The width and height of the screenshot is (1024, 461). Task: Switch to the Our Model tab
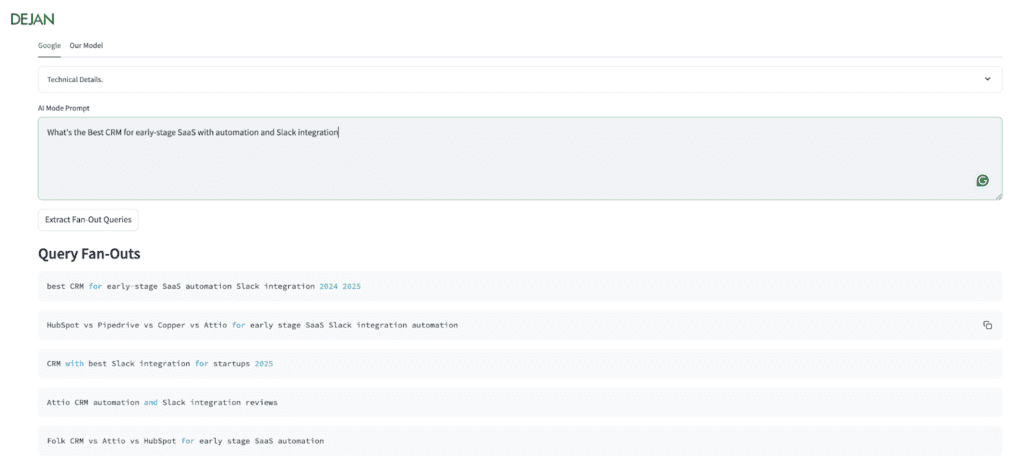tap(86, 46)
